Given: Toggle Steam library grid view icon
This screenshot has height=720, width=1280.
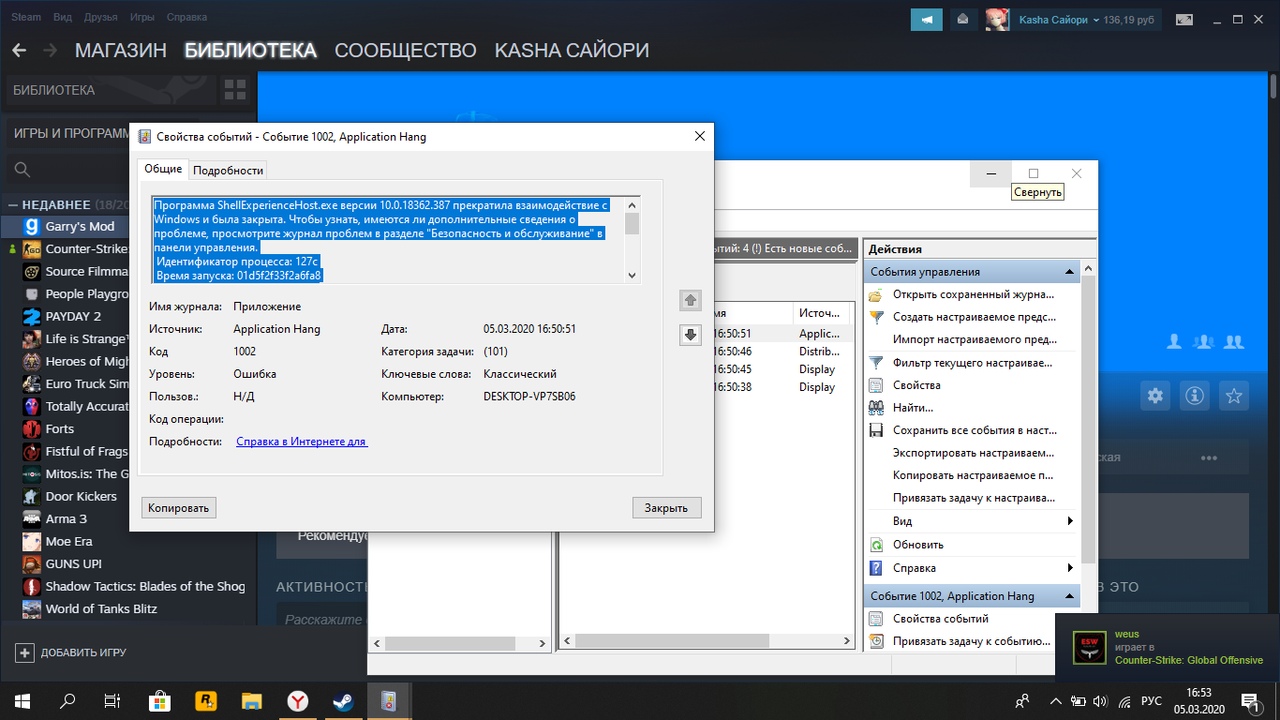Looking at the screenshot, I should (235, 90).
